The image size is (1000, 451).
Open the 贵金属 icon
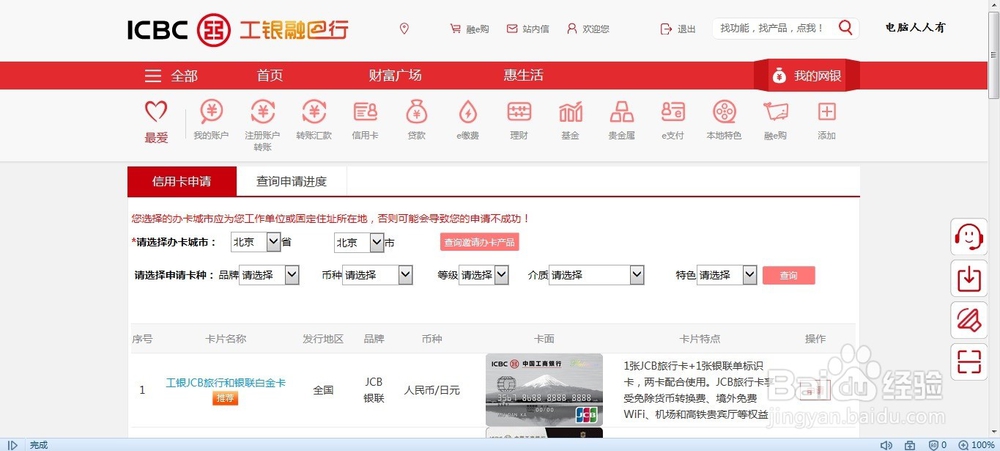[x=621, y=112]
